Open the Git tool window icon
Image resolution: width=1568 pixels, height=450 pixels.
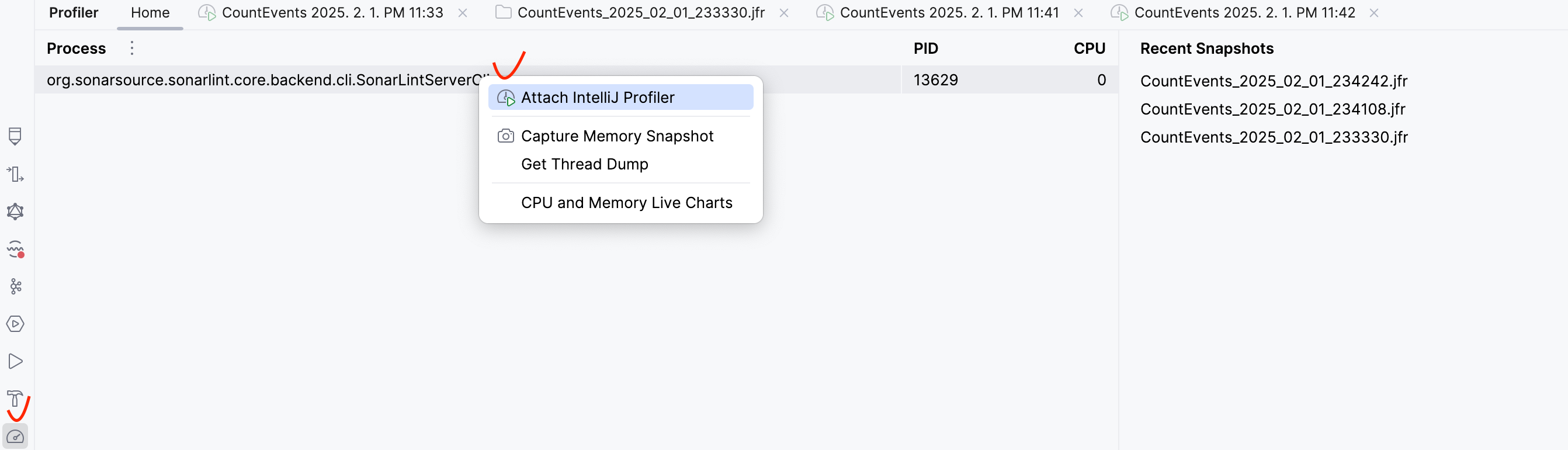pos(15,286)
